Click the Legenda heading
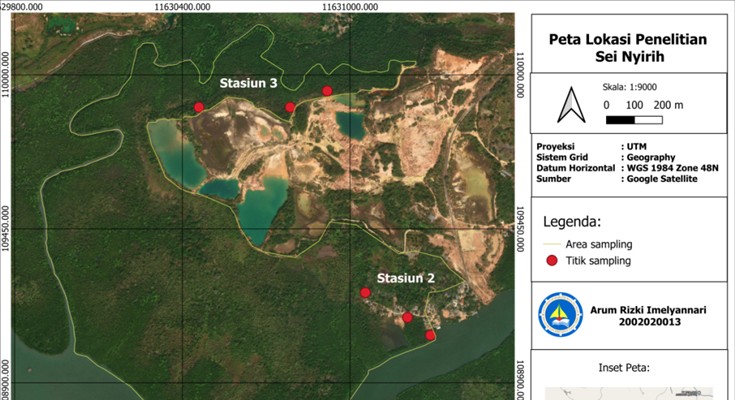This screenshot has width=735, height=400. [571, 221]
